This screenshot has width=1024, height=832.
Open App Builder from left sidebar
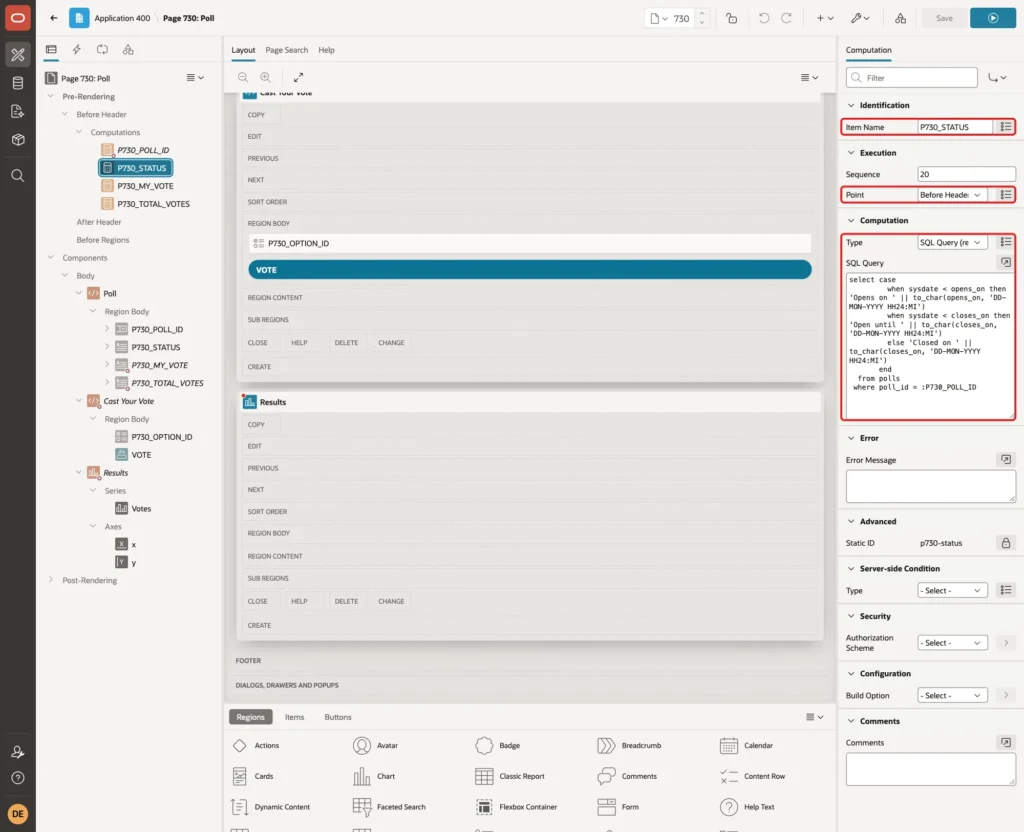(x=18, y=55)
